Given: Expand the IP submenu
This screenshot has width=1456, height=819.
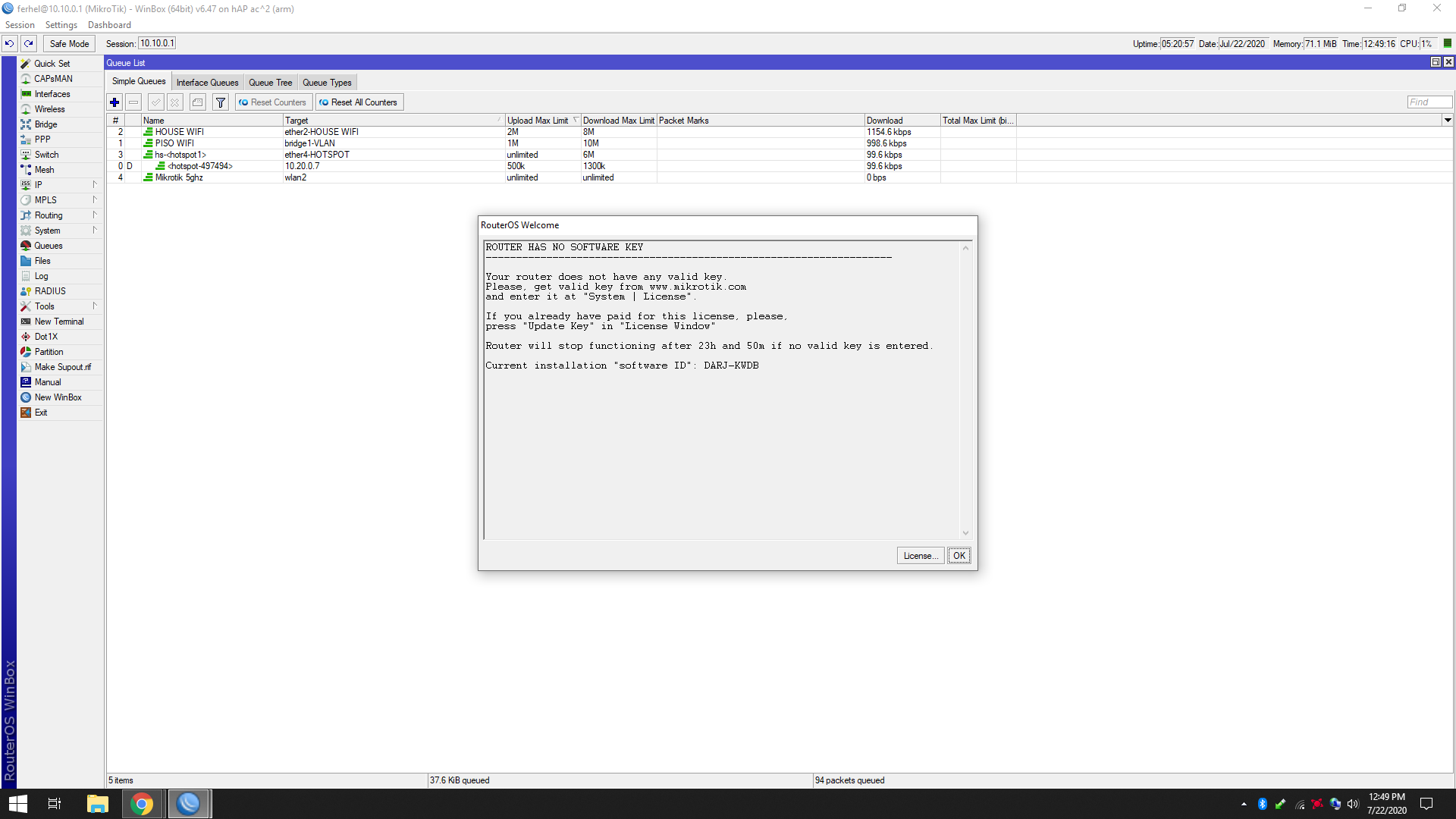Looking at the screenshot, I should click(60, 185).
